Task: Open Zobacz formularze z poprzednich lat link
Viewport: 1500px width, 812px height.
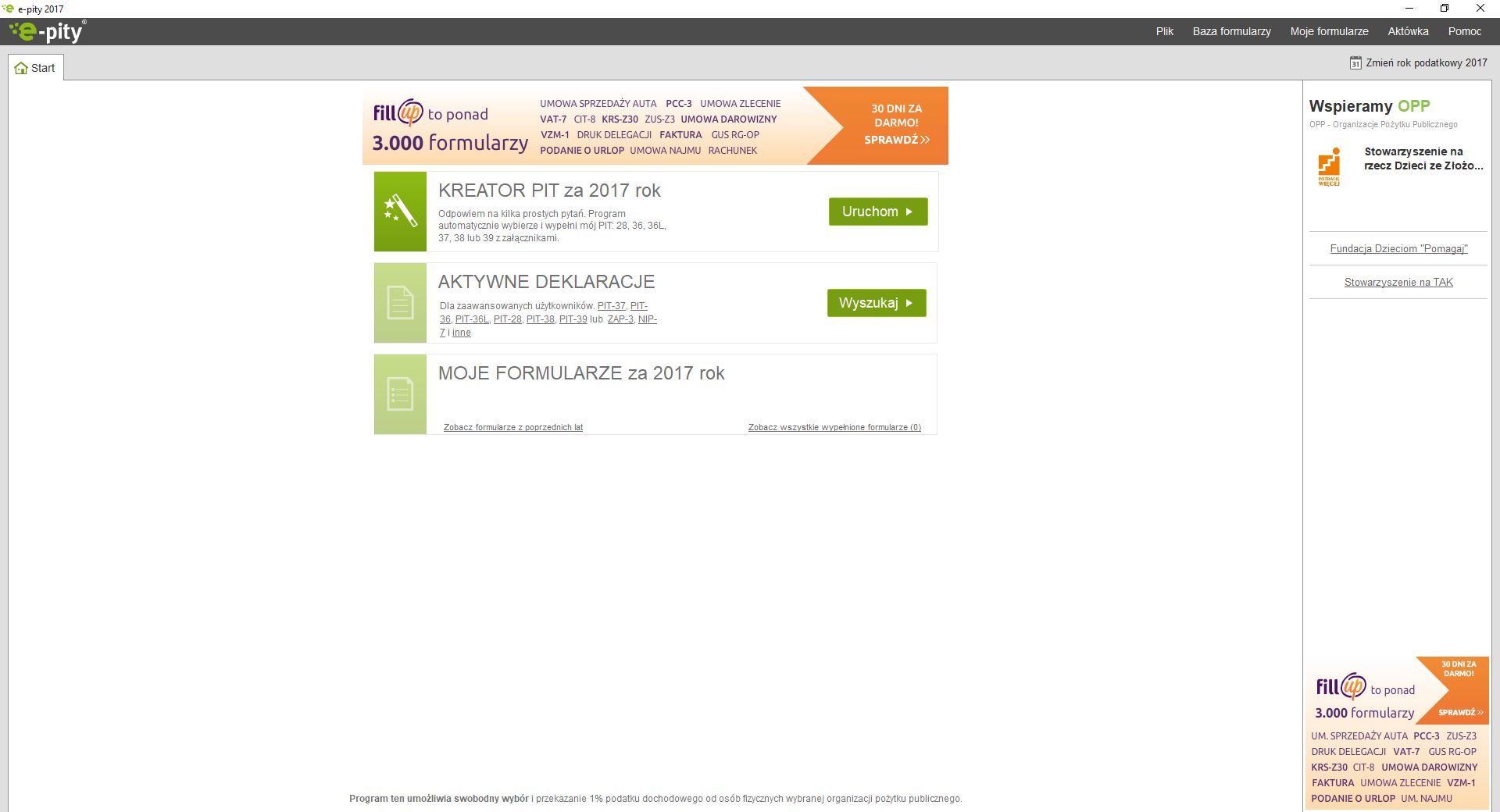Action: tap(512, 427)
